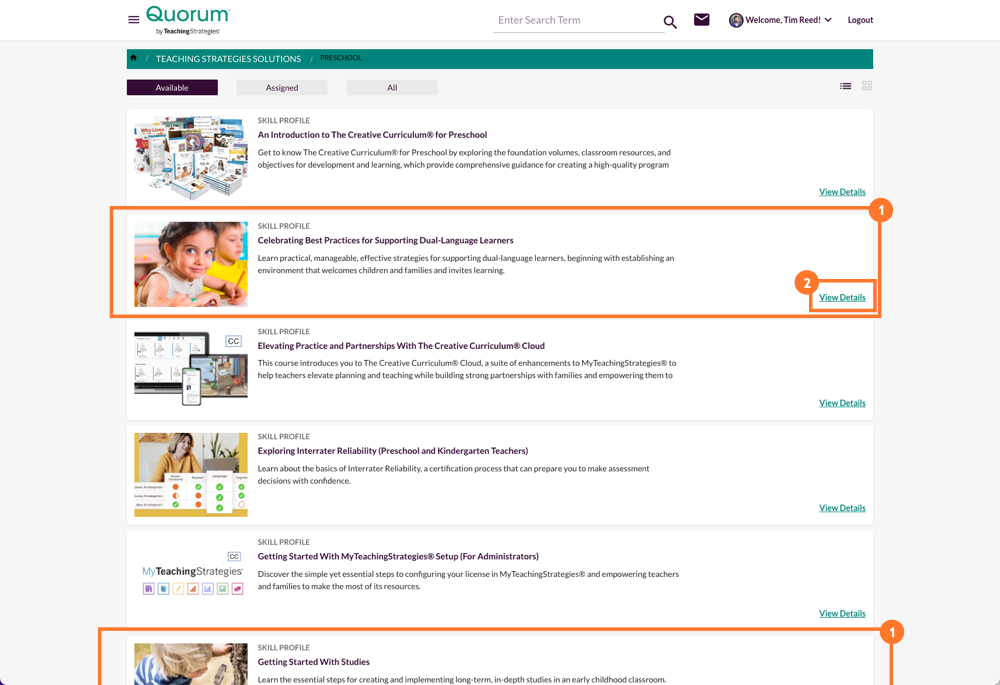
Task: Open the Getting Started With Studies course title
Action: point(314,661)
